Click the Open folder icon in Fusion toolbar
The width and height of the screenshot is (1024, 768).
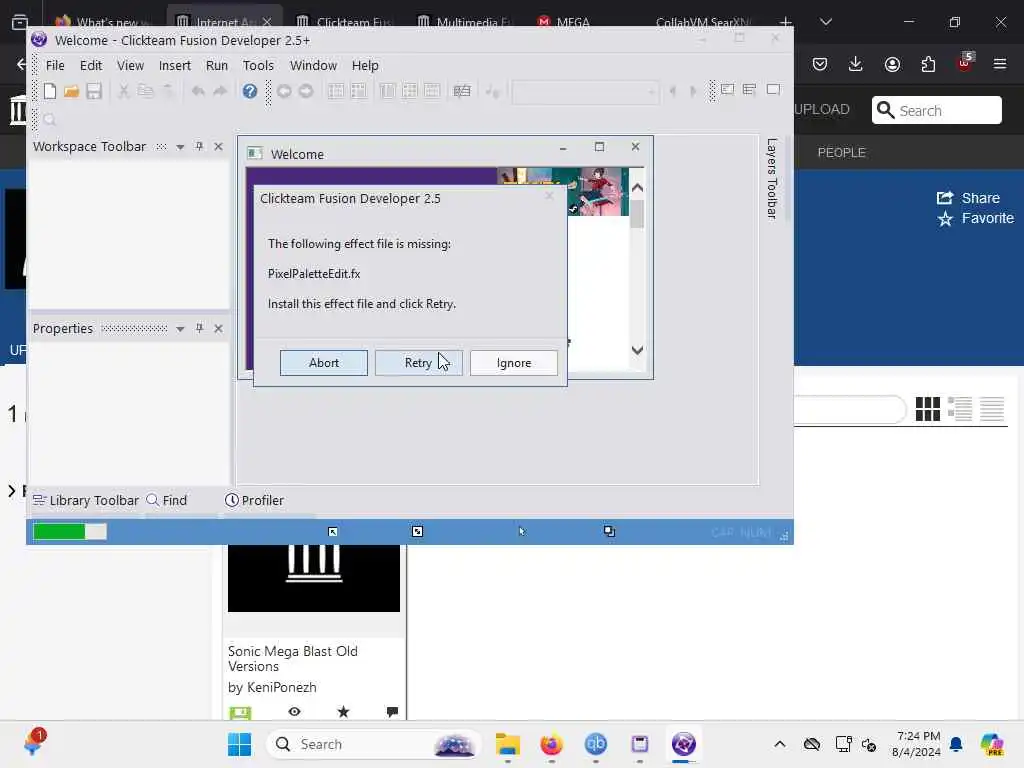[71, 91]
